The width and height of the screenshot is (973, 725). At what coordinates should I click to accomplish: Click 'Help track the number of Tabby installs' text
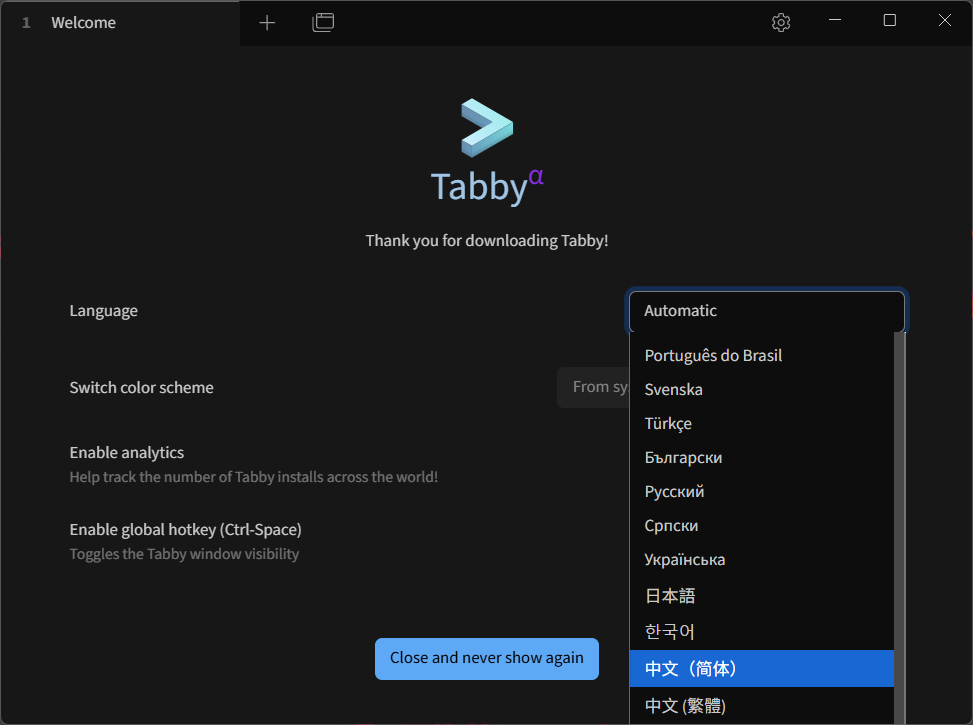(254, 477)
